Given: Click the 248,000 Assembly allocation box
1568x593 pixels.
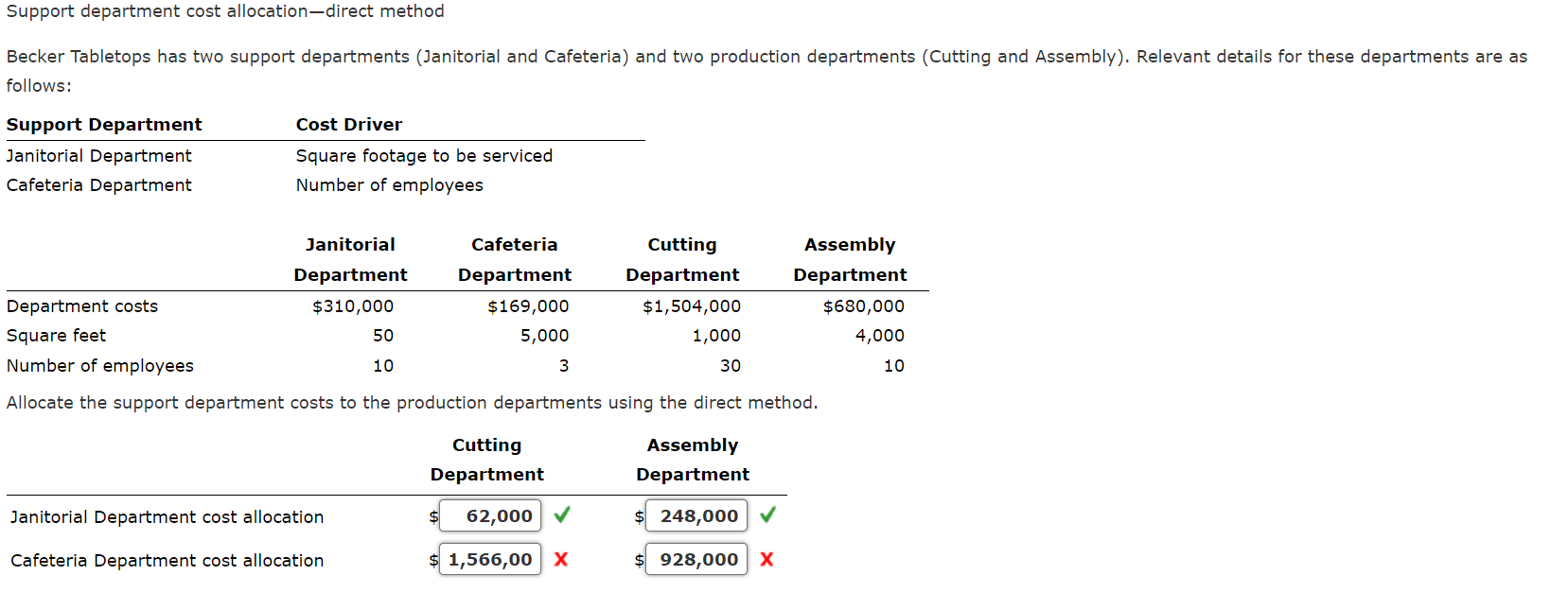Looking at the screenshot, I should (x=696, y=515).
